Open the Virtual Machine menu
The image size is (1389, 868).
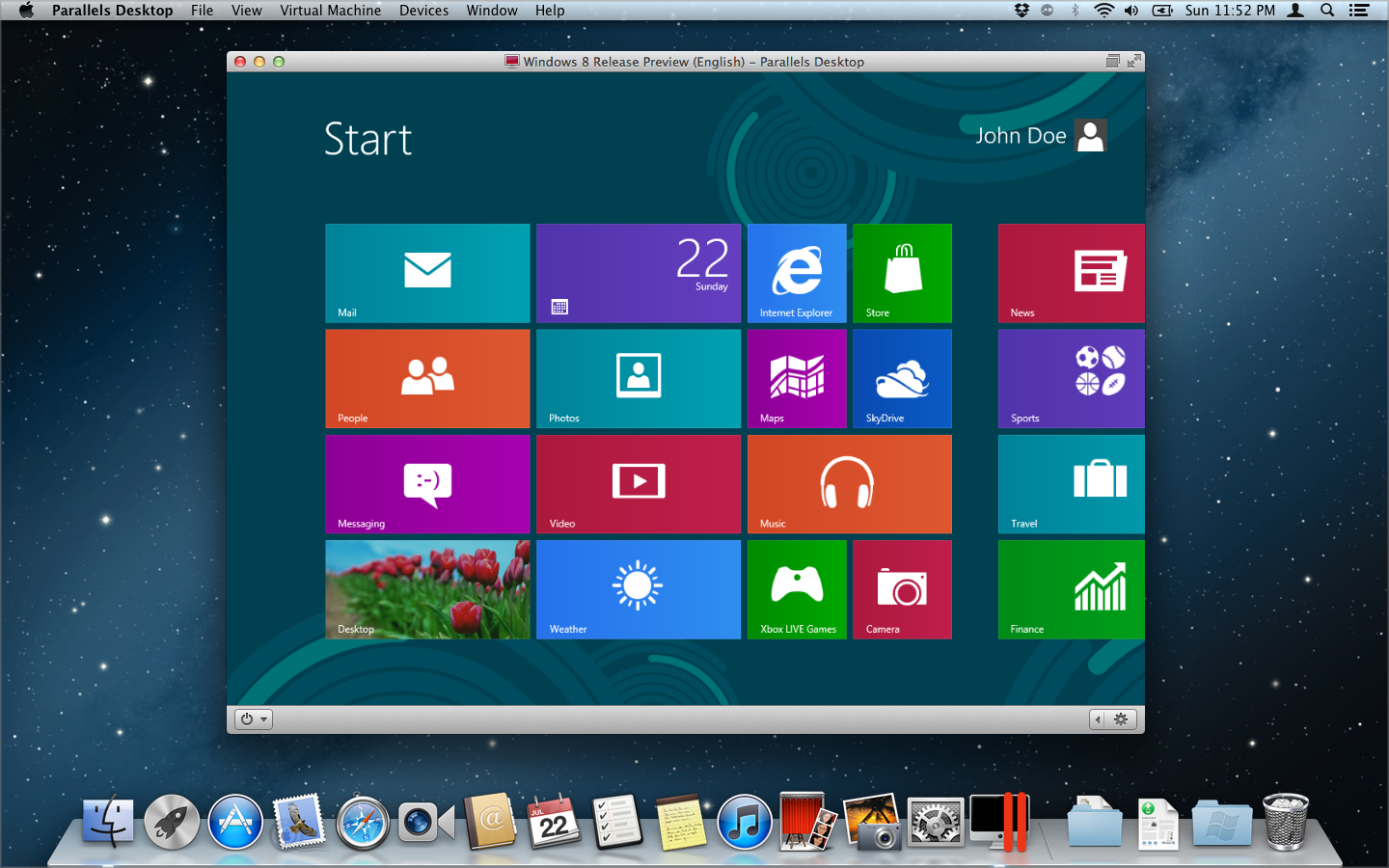tap(331, 11)
